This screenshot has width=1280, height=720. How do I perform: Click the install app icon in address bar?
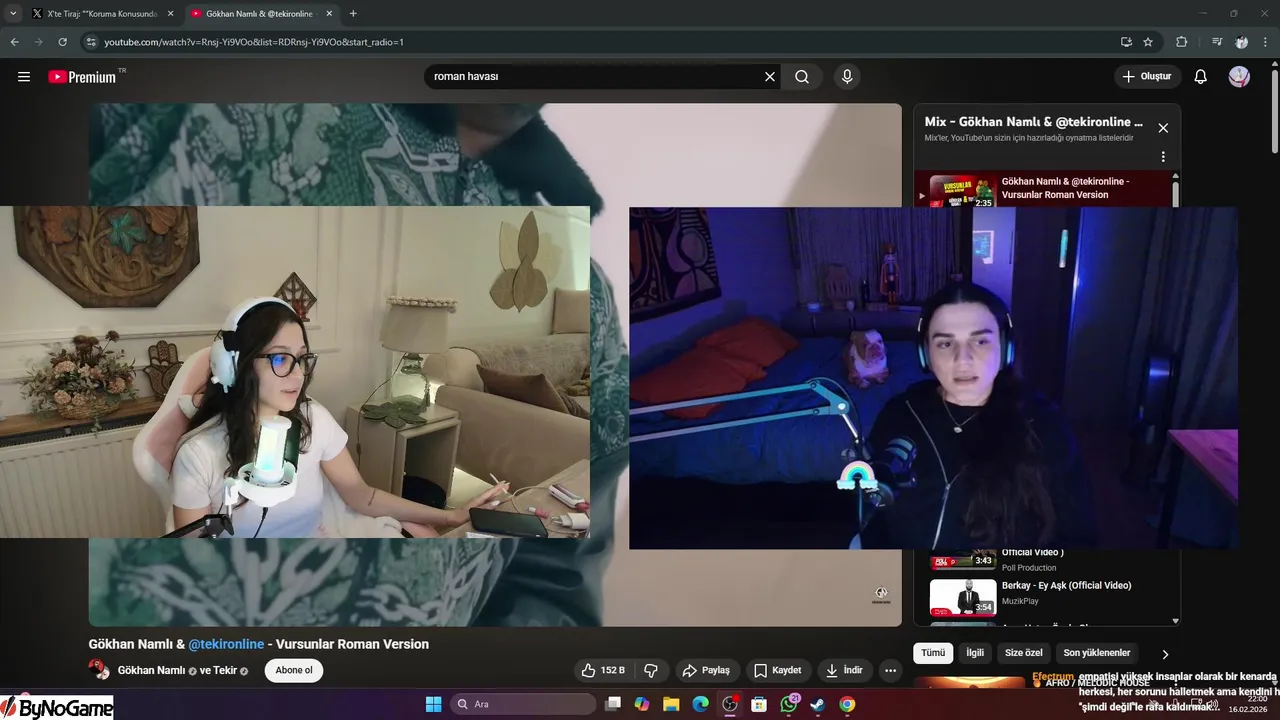1126,42
